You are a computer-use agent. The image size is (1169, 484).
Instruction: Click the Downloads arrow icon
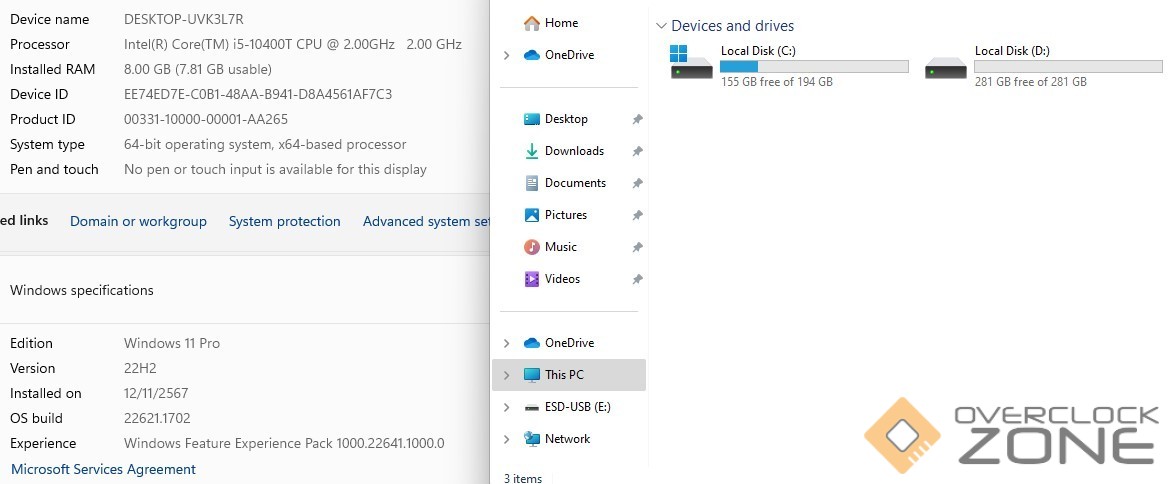532,151
